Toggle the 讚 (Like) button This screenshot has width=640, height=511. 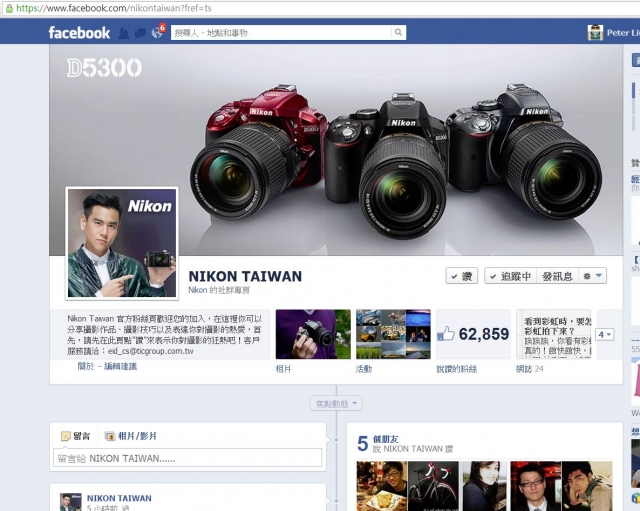pos(462,276)
